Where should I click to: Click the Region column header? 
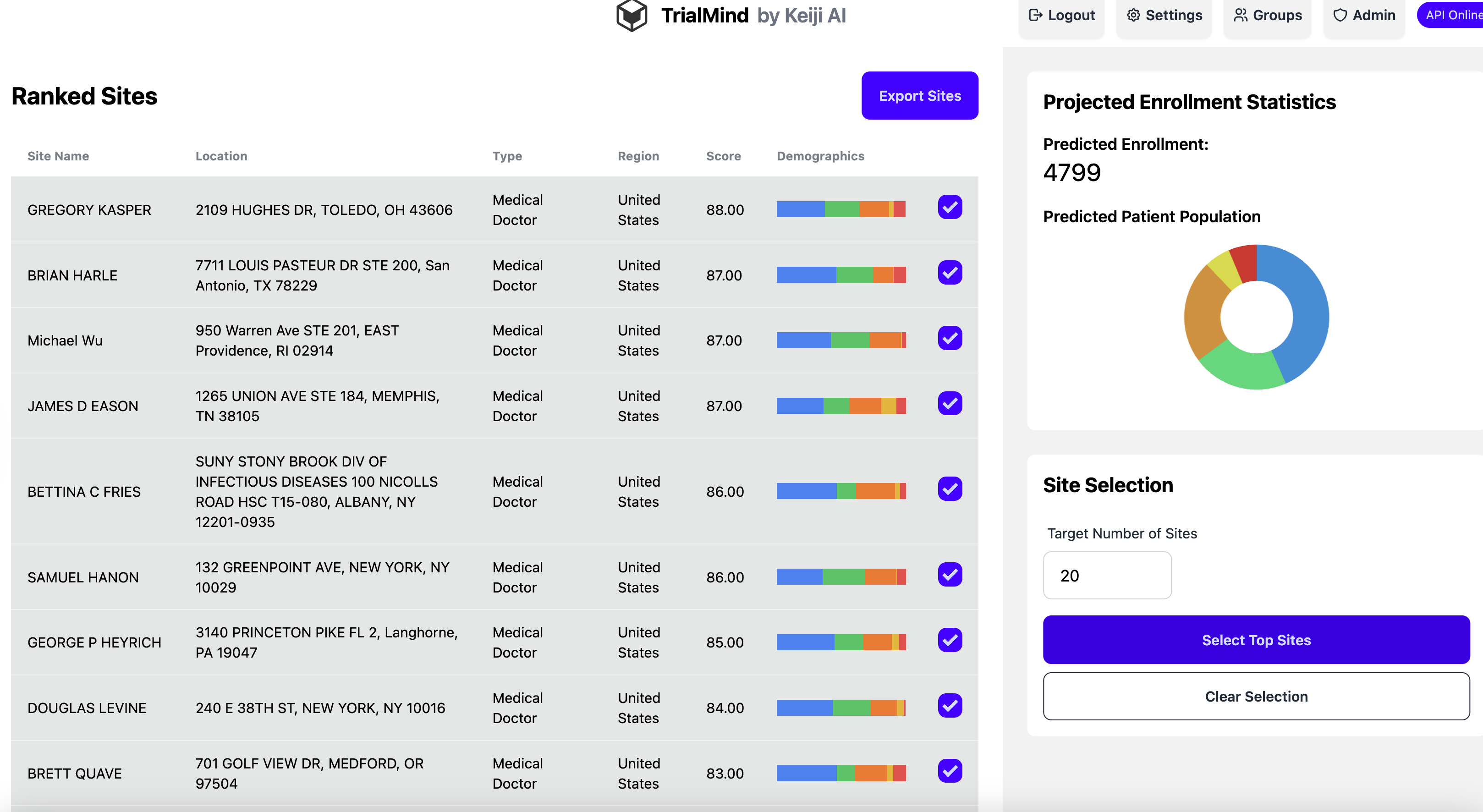coord(638,156)
